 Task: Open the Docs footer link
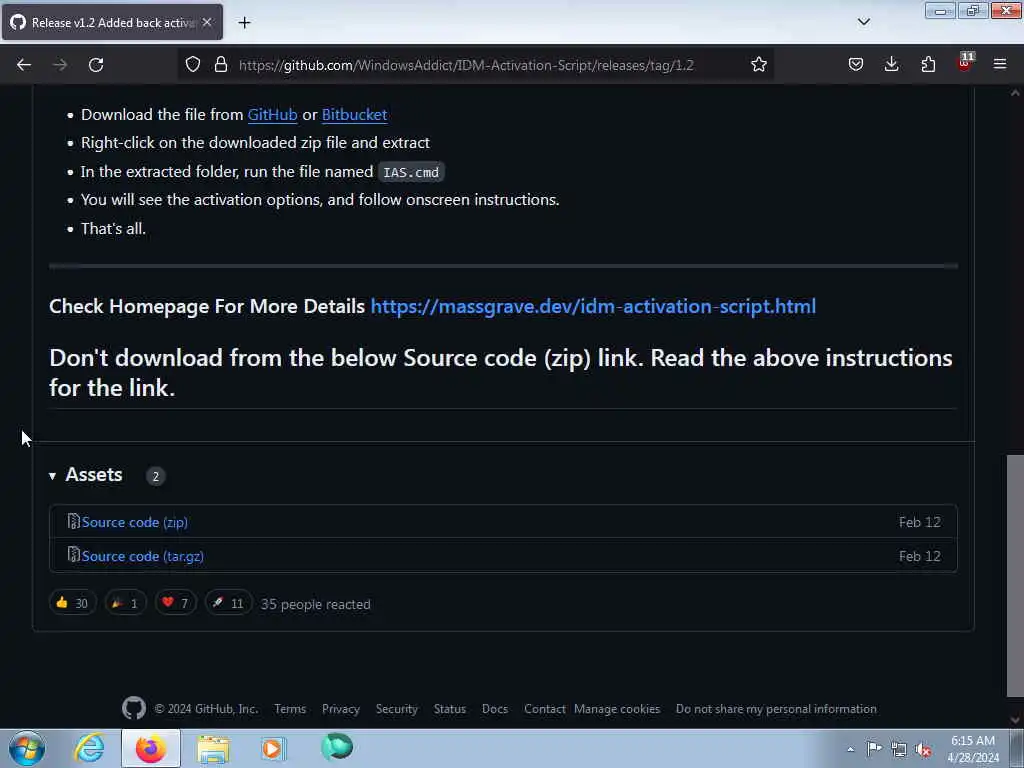[495, 709]
